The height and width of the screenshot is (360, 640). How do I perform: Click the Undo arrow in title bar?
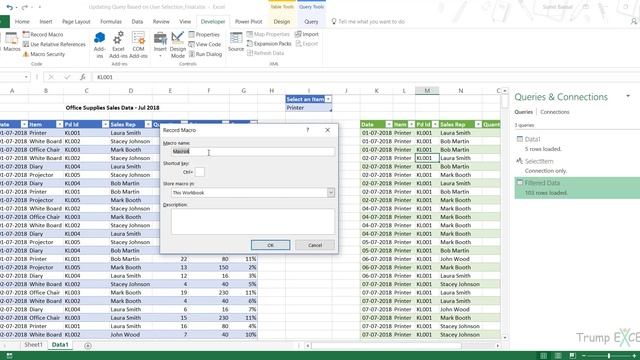tap(9, 7)
